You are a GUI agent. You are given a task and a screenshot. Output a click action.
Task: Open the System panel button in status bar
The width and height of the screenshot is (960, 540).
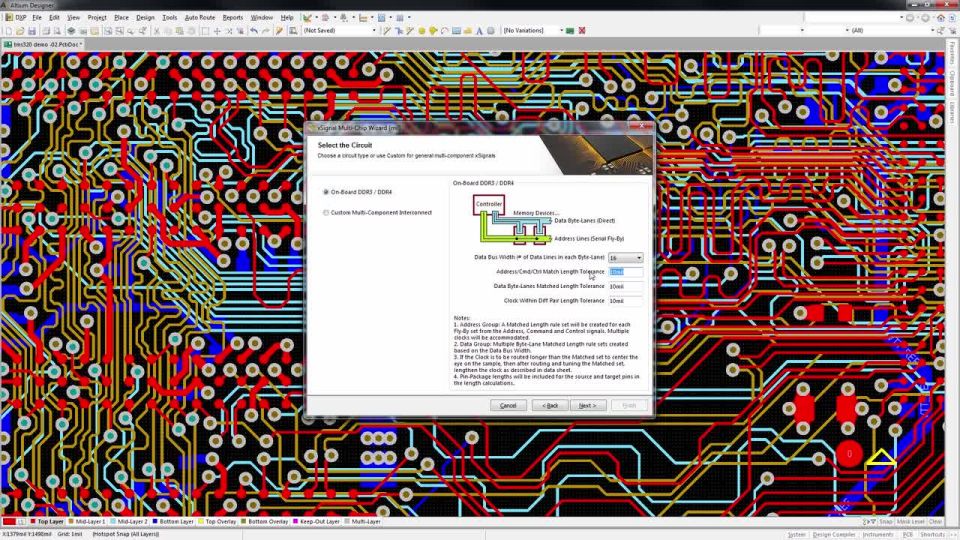(x=796, y=534)
